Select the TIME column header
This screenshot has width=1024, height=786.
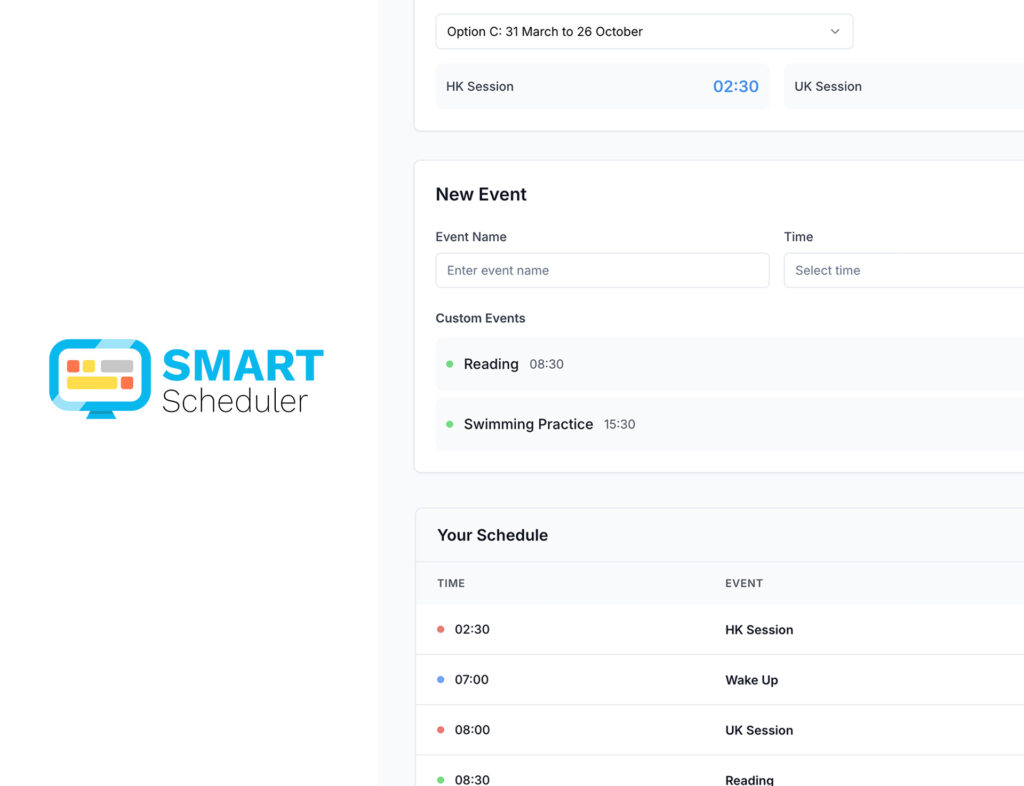point(451,583)
